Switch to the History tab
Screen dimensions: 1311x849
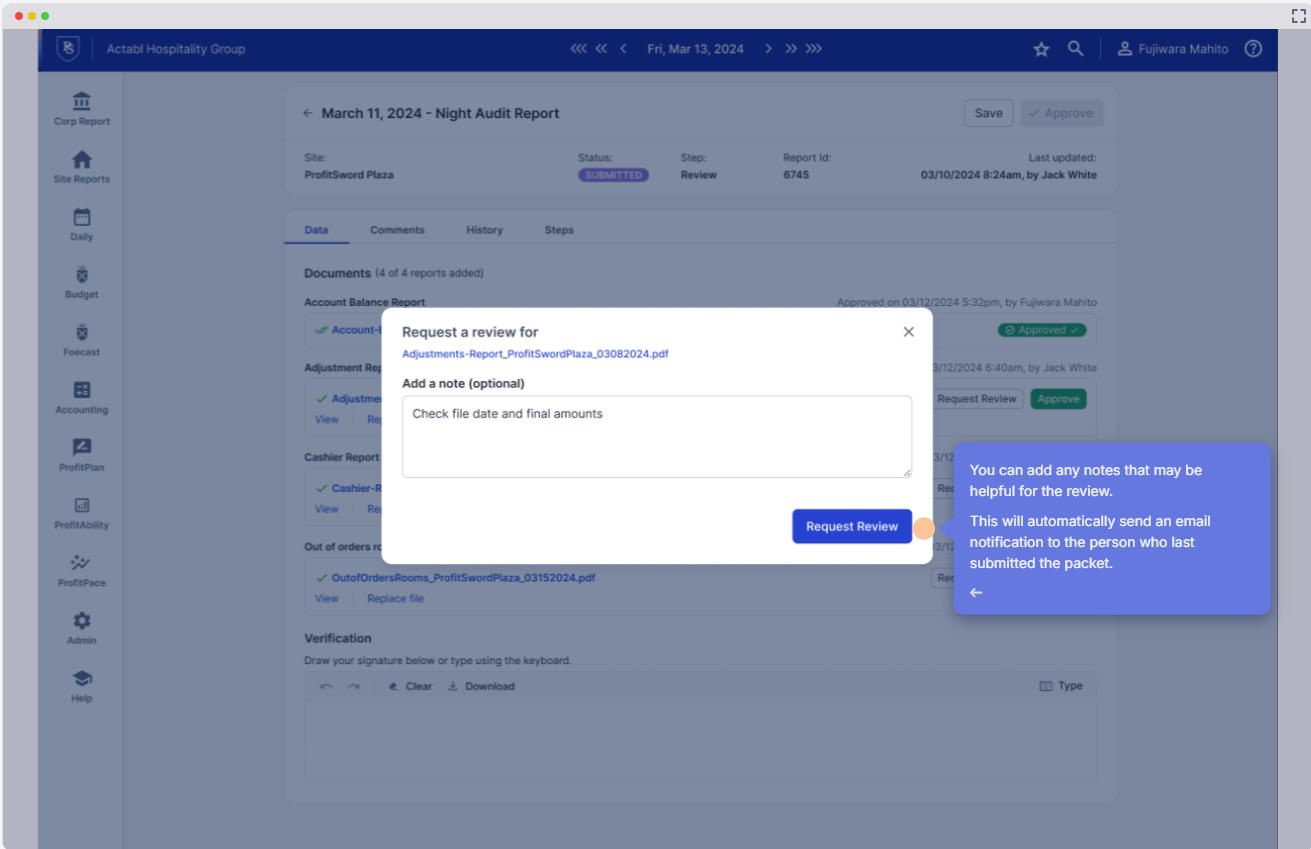(x=484, y=230)
